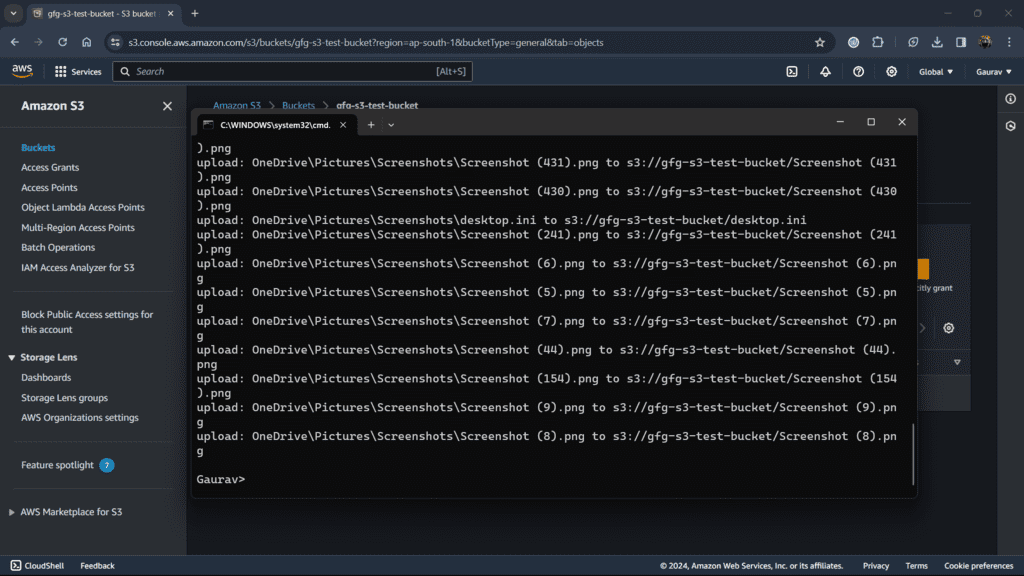Reload the browser page
Viewport: 1024px width, 576px height.
coord(63,42)
